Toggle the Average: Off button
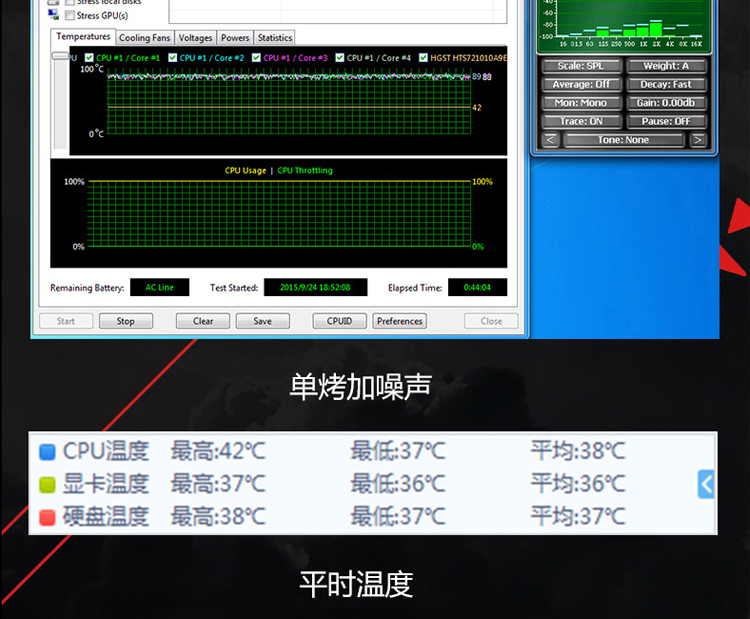 (x=581, y=85)
